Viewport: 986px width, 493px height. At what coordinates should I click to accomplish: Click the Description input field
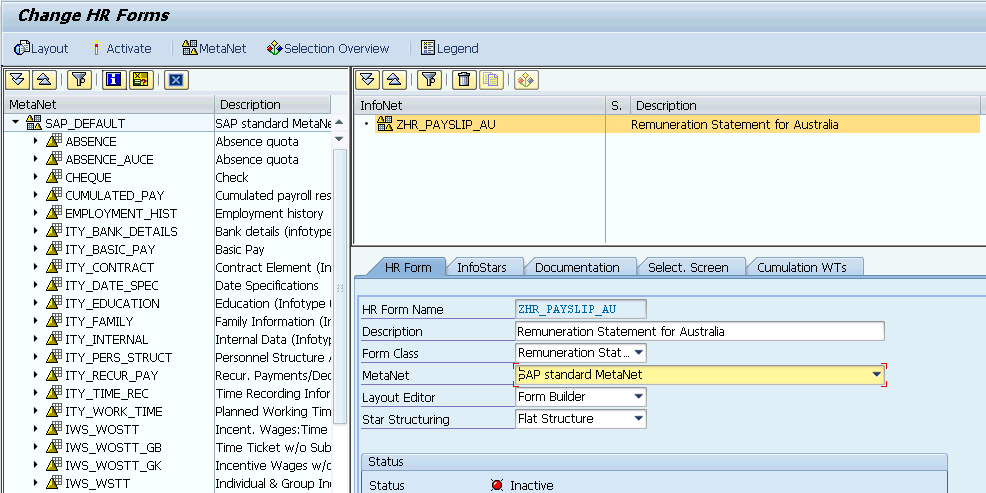click(699, 331)
